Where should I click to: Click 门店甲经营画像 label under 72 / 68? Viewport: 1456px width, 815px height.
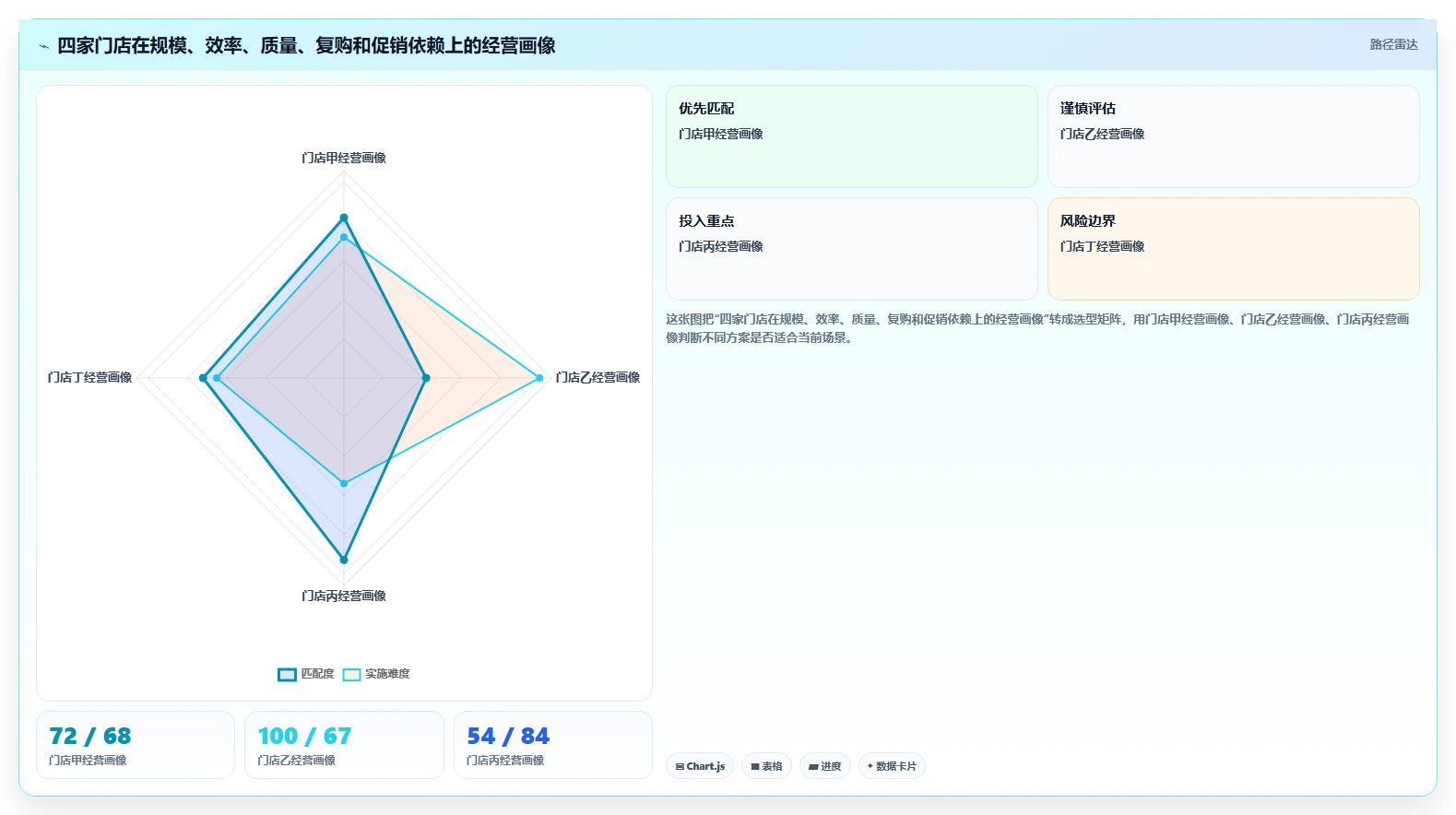click(x=88, y=761)
